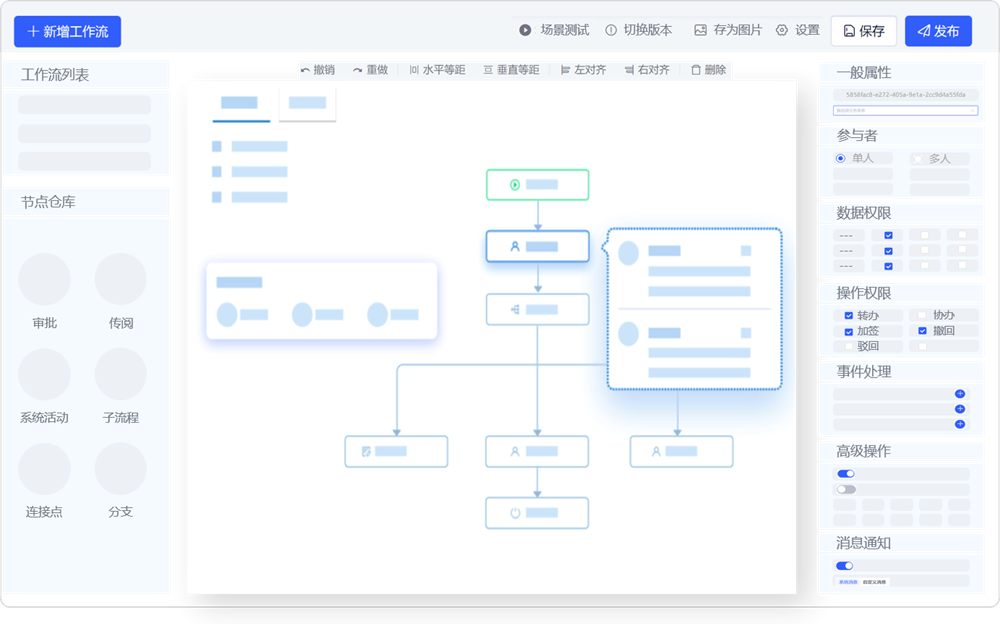Viewport: 1000px width, 624px height.
Task: Click second plus button under 事件处理
Action: (x=960, y=409)
